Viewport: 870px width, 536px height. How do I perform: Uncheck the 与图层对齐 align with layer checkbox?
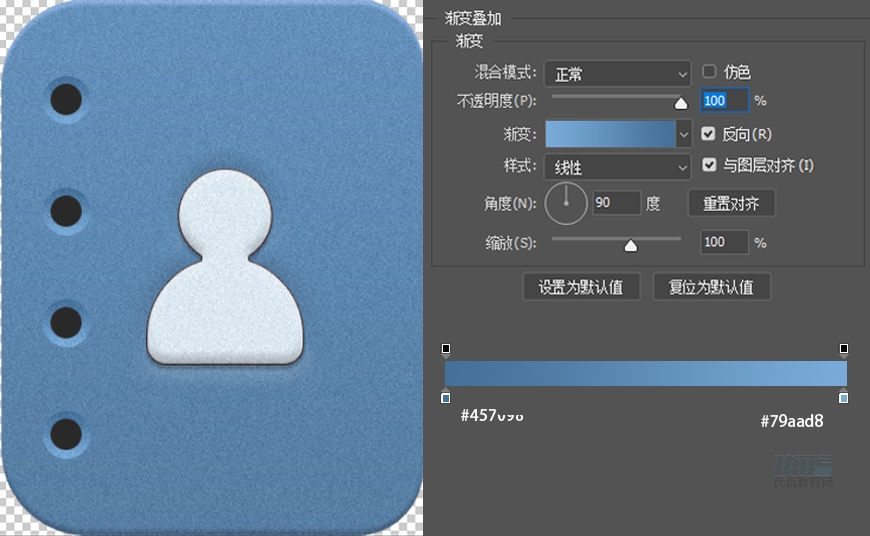click(x=709, y=165)
